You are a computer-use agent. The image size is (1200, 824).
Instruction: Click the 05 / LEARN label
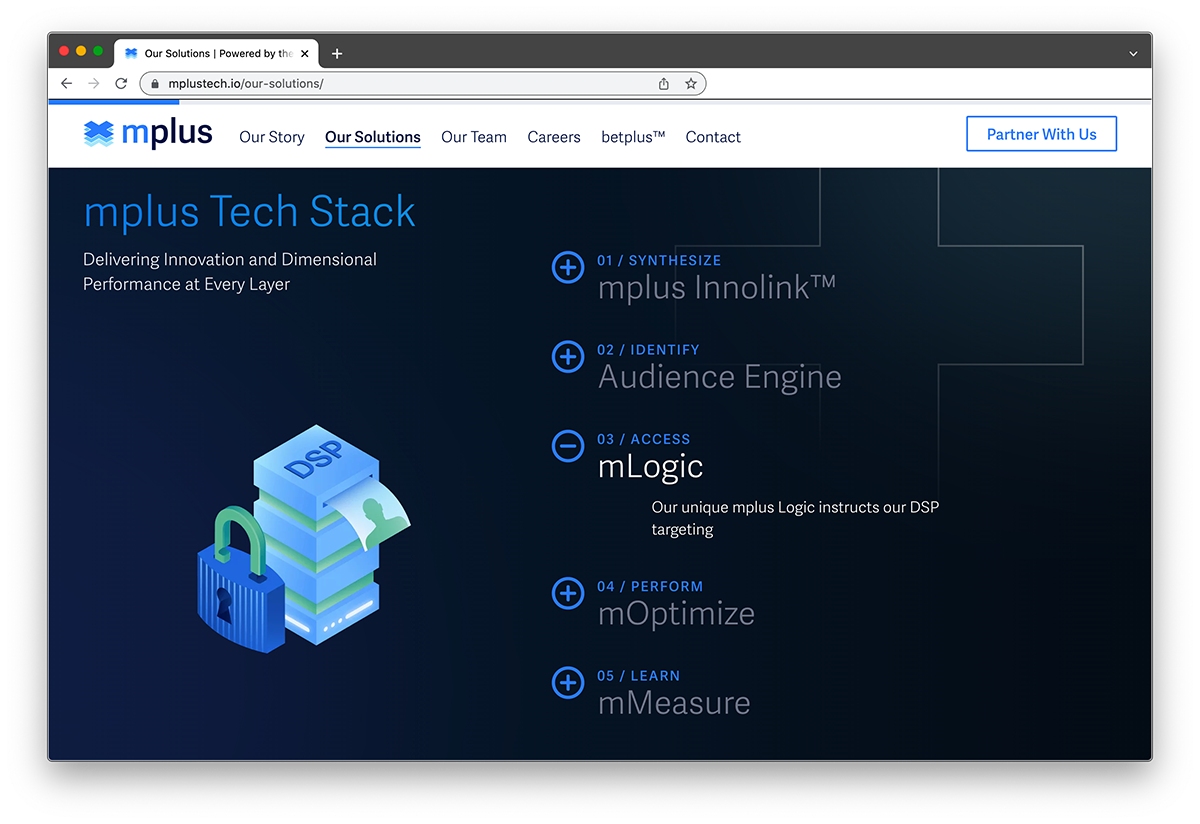pyautogui.click(x=638, y=676)
